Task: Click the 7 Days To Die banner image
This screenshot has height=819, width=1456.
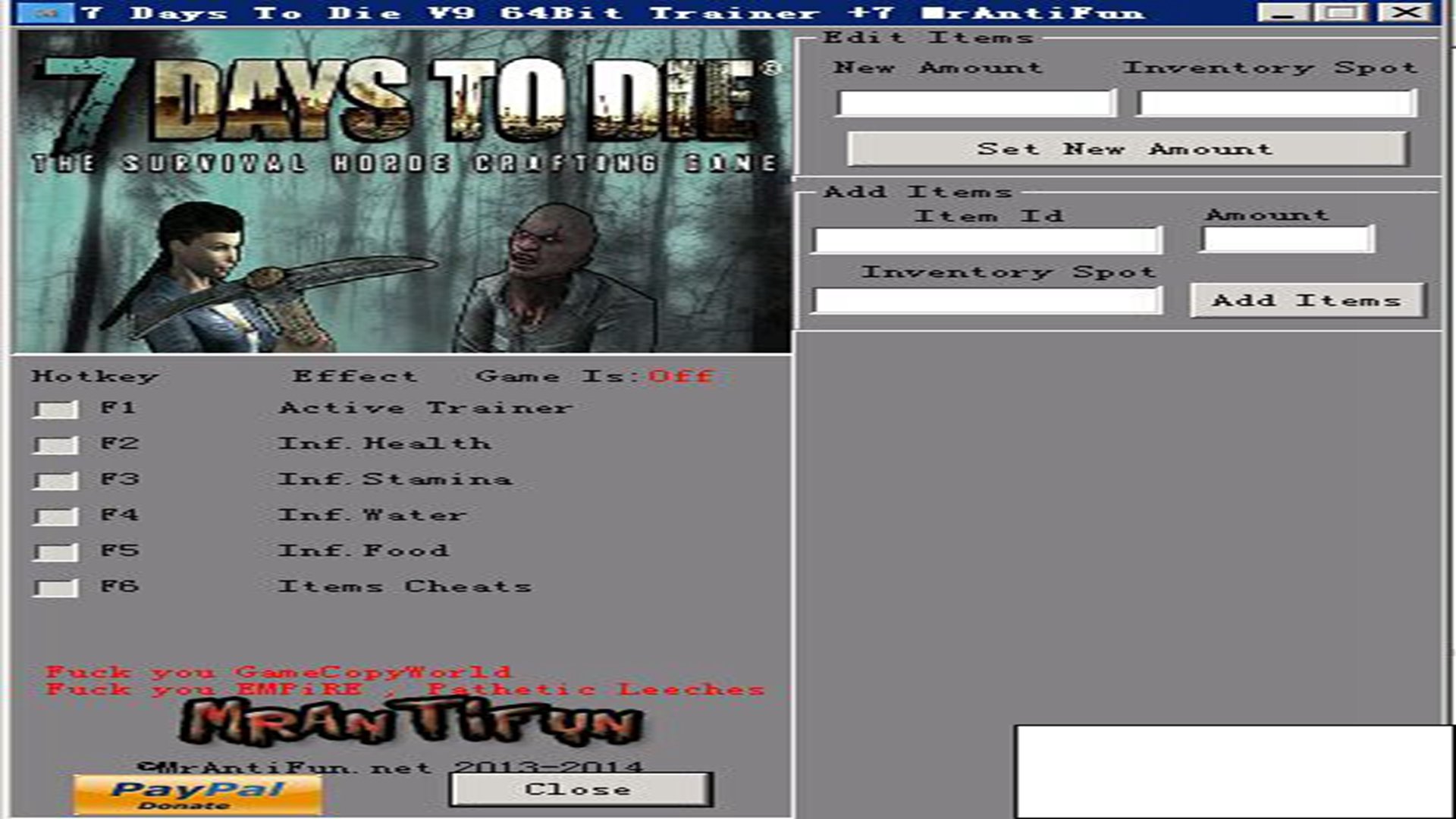Action: click(x=402, y=191)
